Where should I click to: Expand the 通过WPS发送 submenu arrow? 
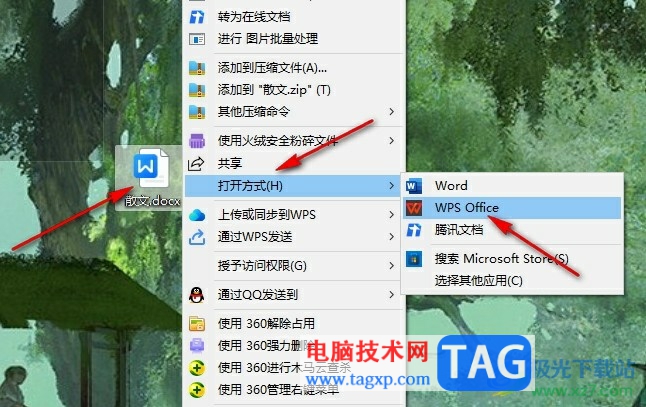pos(391,237)
